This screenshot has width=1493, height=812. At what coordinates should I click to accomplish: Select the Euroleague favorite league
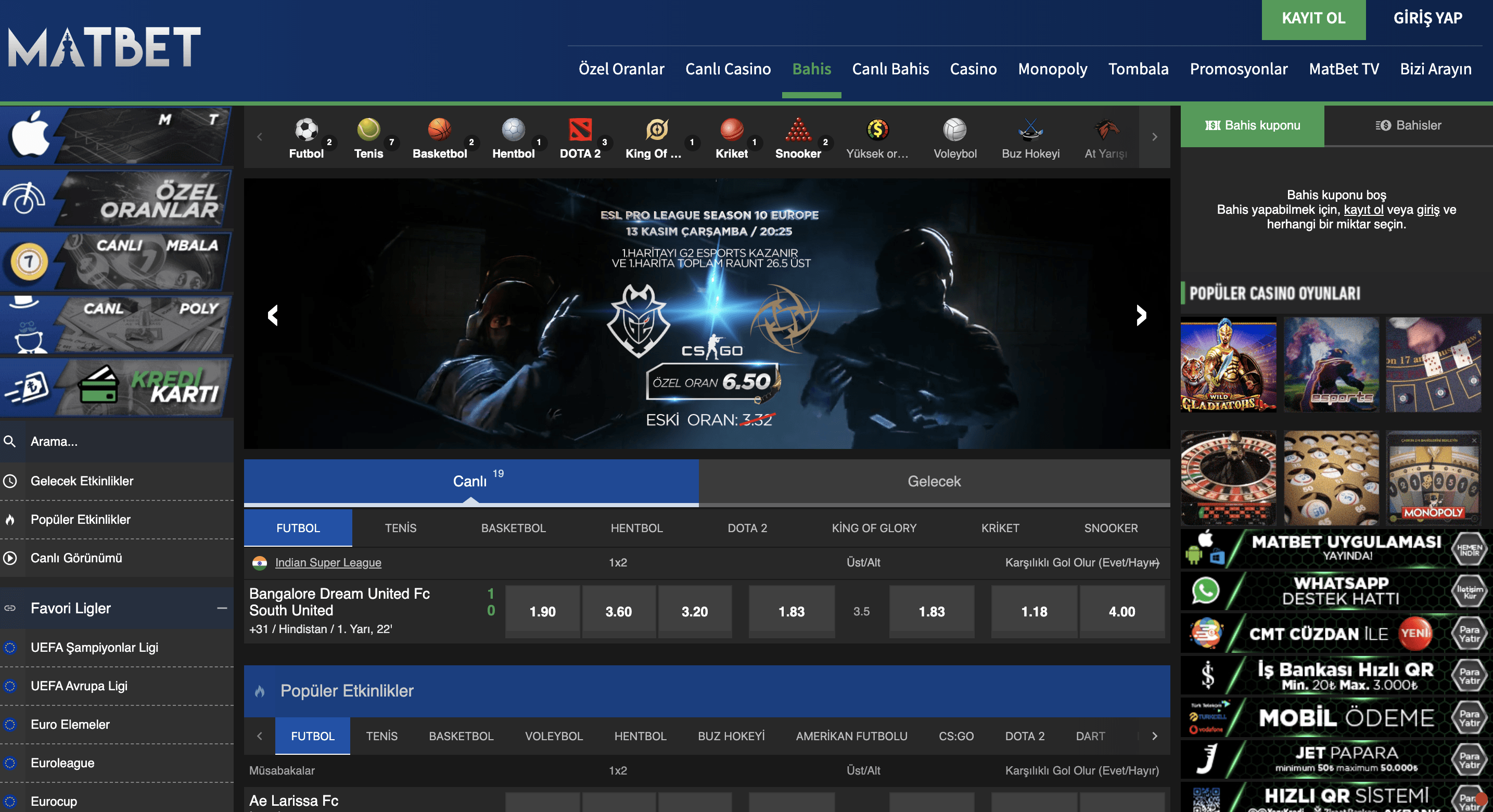coord(62,763)
